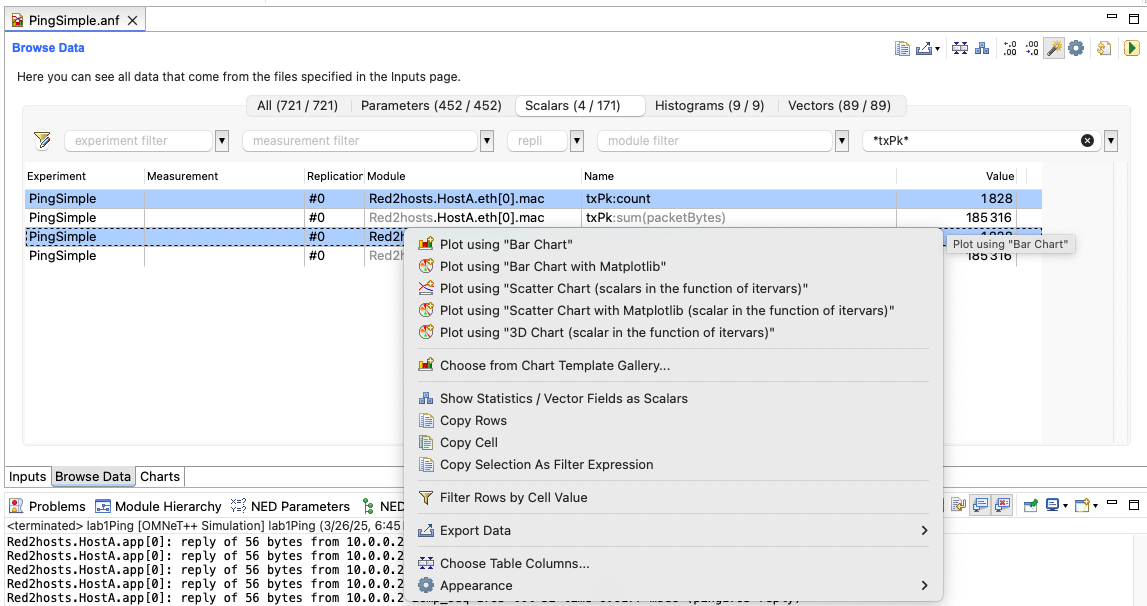Open the Problems view tab
Screen dimensions: 1147x606
[48, 506]
